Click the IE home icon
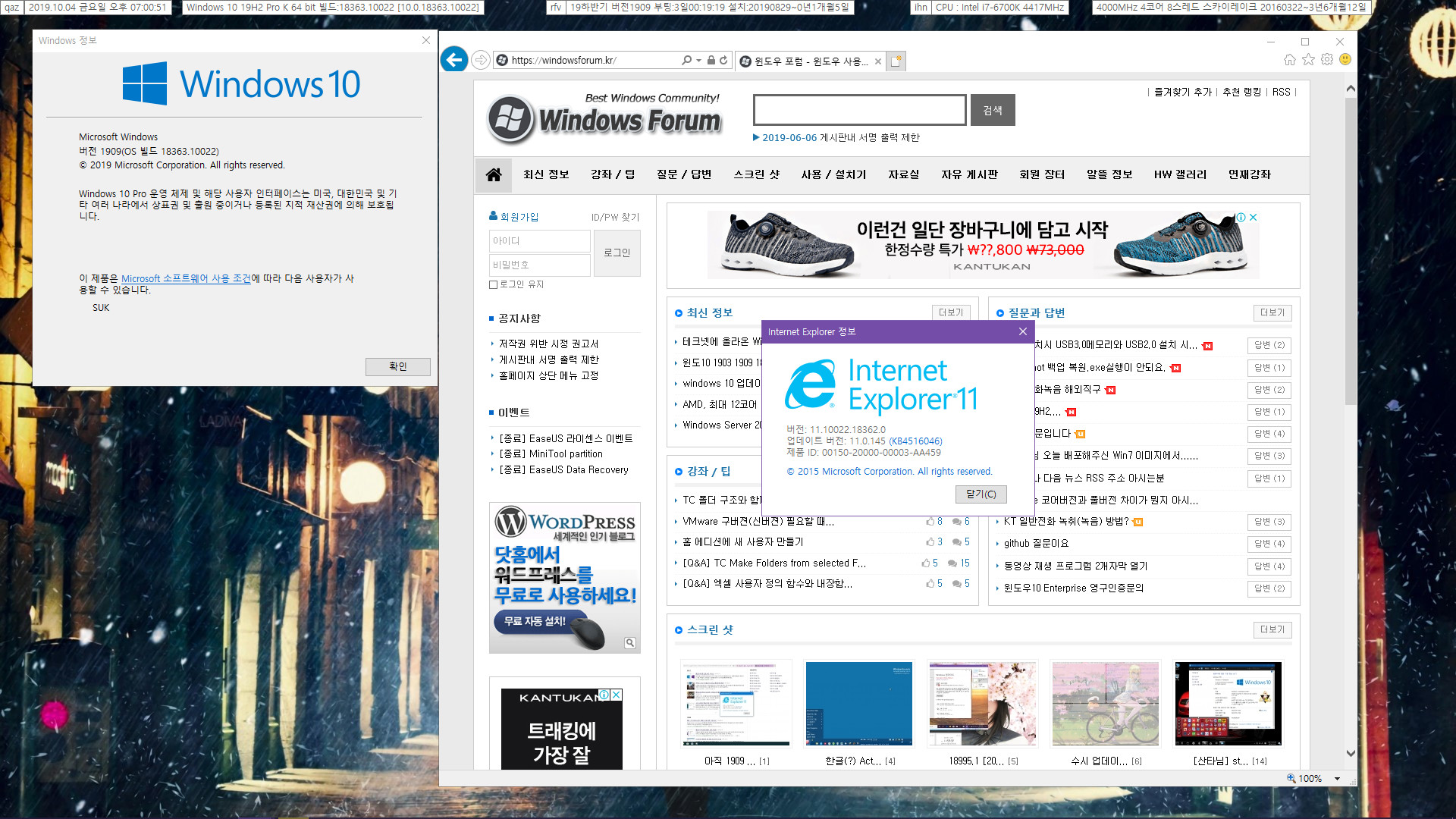1456x819 pixels. (x=1290, y=59)
